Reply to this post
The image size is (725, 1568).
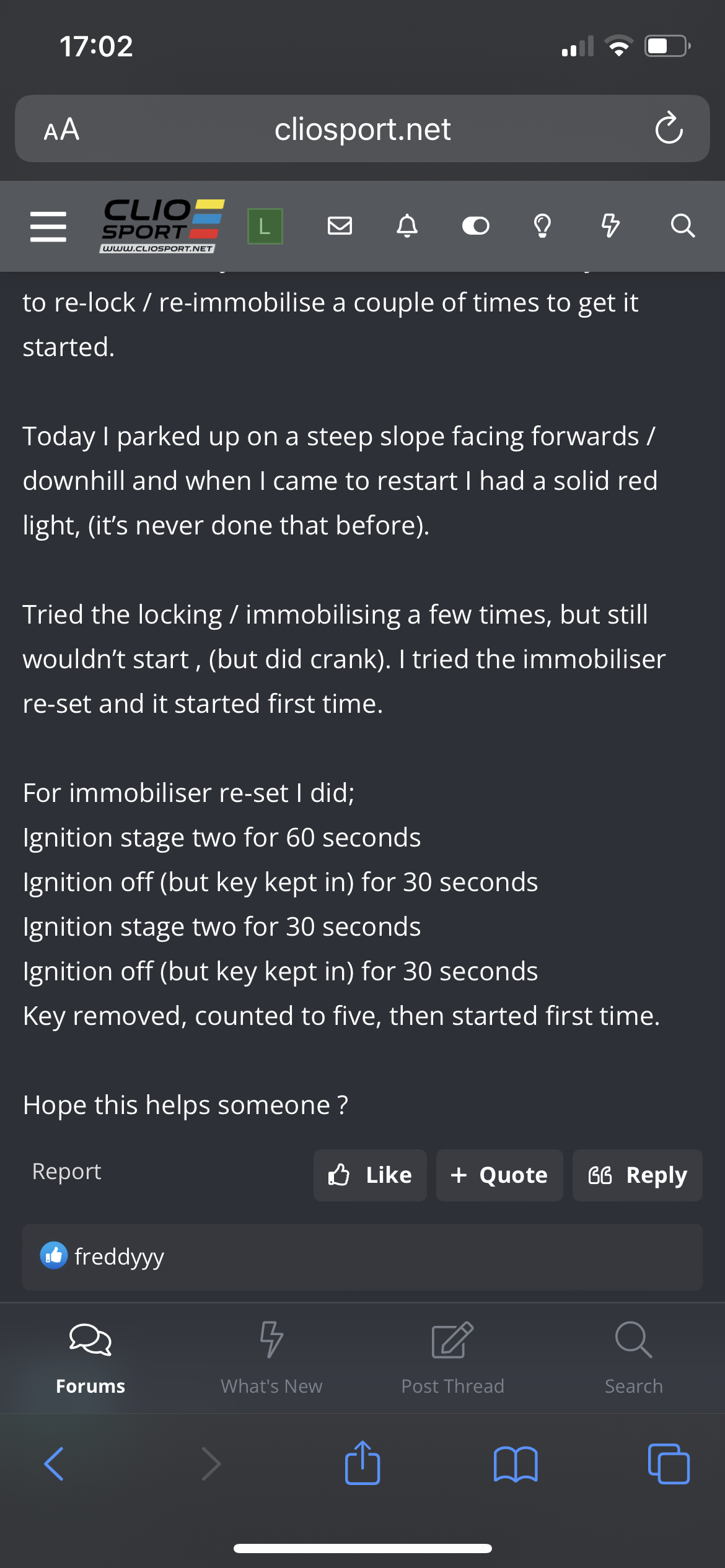point(638,1175)
